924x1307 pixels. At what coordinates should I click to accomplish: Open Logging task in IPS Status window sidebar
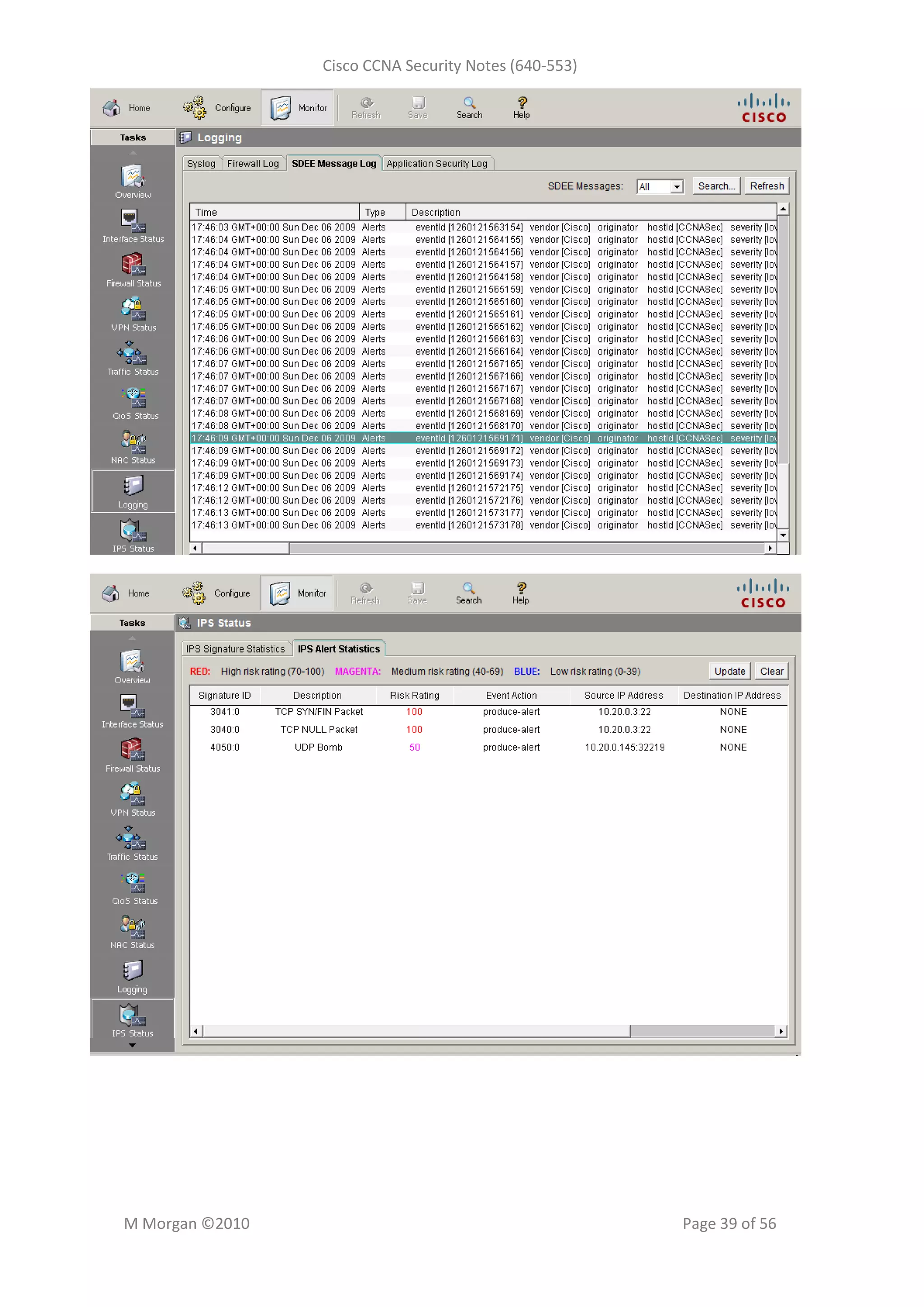[x=133, y=978]
